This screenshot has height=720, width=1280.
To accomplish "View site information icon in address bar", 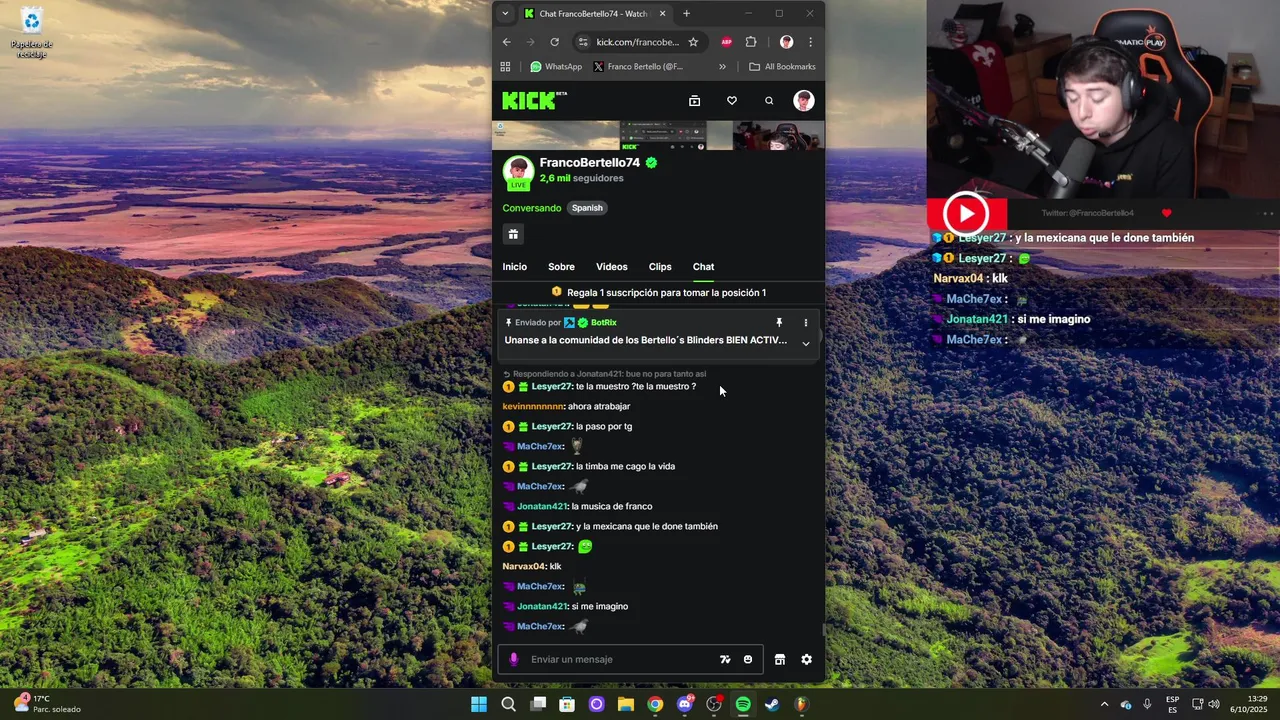I will (583, 42).
